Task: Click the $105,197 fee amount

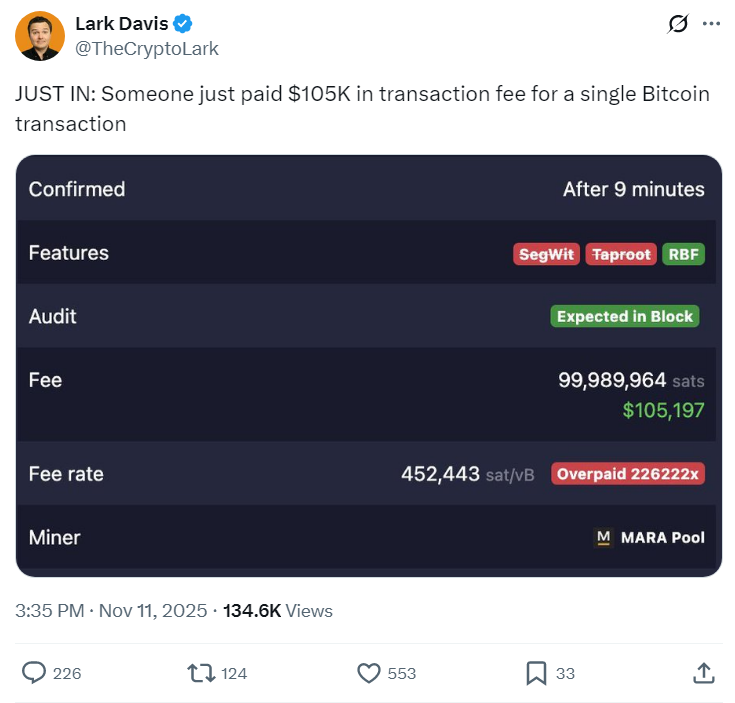Action: 663,410
